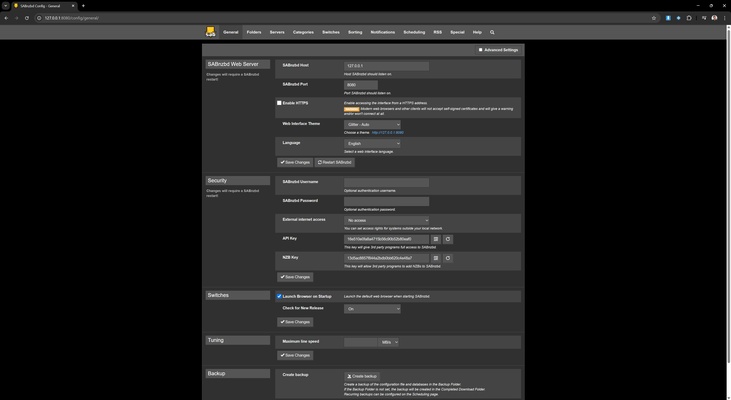Image resolution: width=731 pixels, height=400 pixels.
Task: Click Create backup button
Action: click(362, 376)
